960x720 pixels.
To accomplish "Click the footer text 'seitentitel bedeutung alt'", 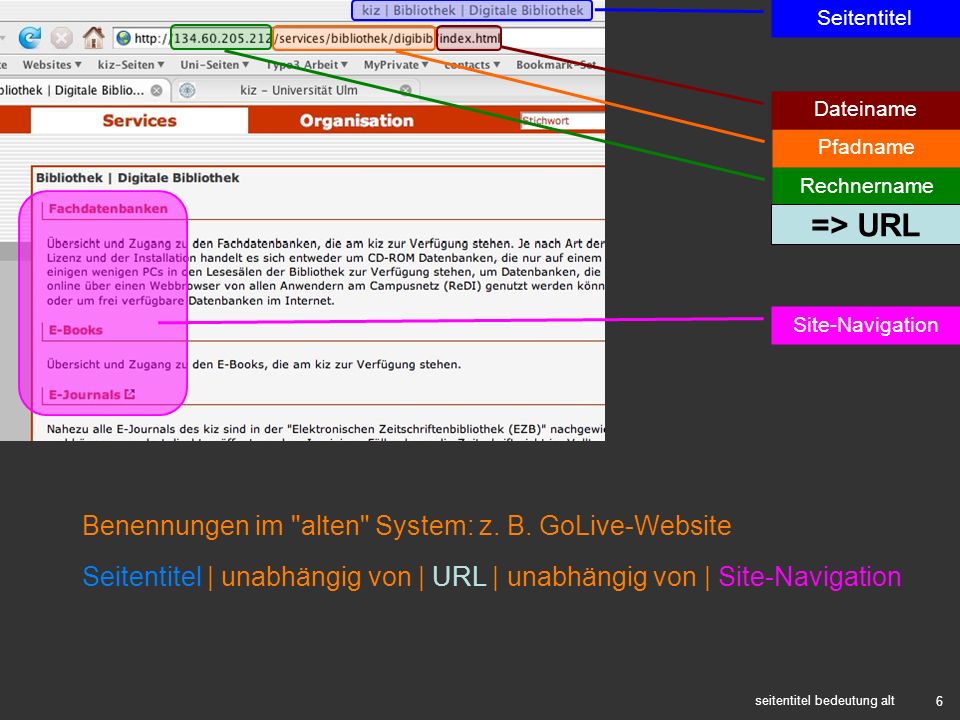I will [825, 700].
